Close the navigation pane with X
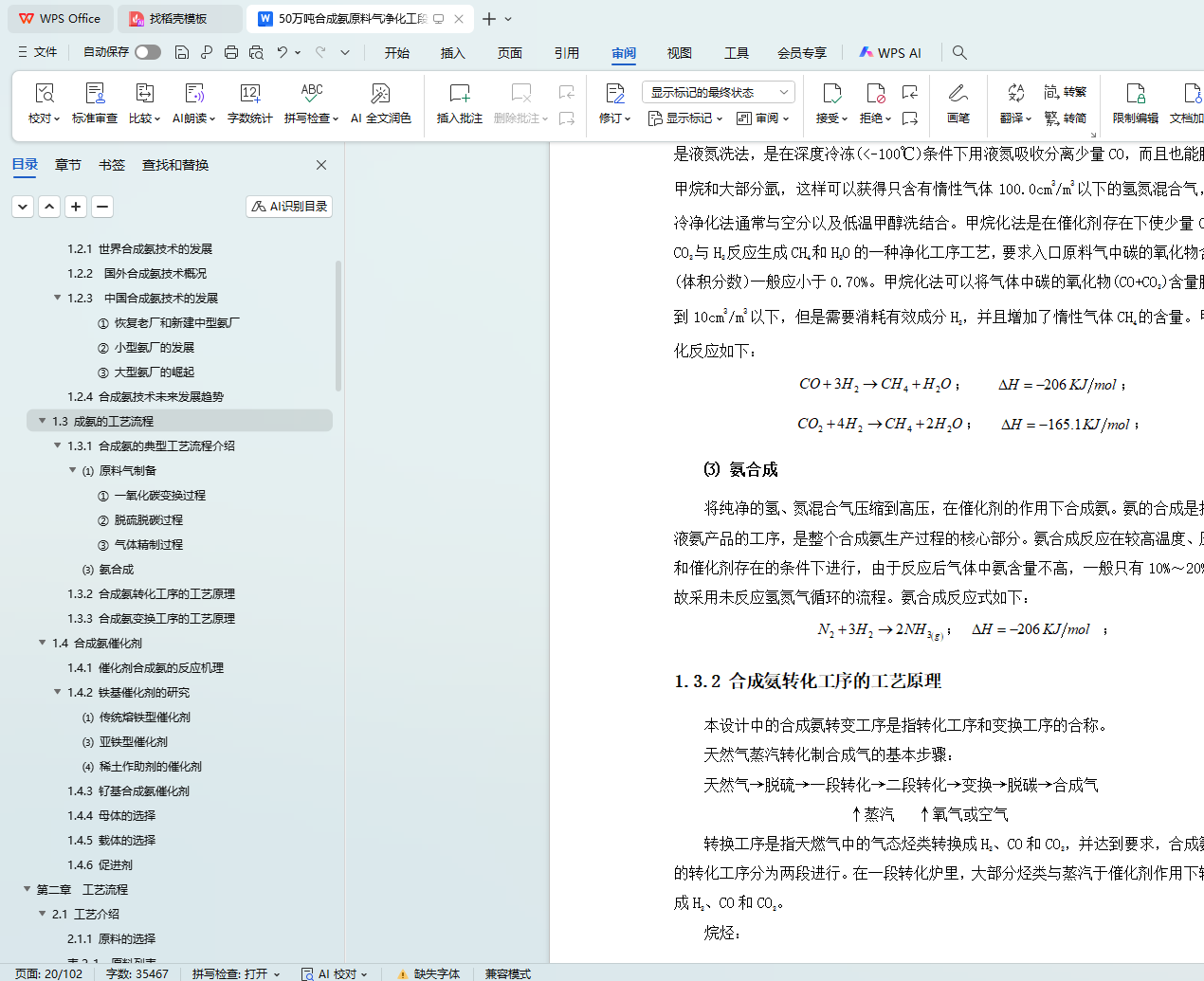The width and height of the screenshot is (1204, 981). [x=321, y=165]
